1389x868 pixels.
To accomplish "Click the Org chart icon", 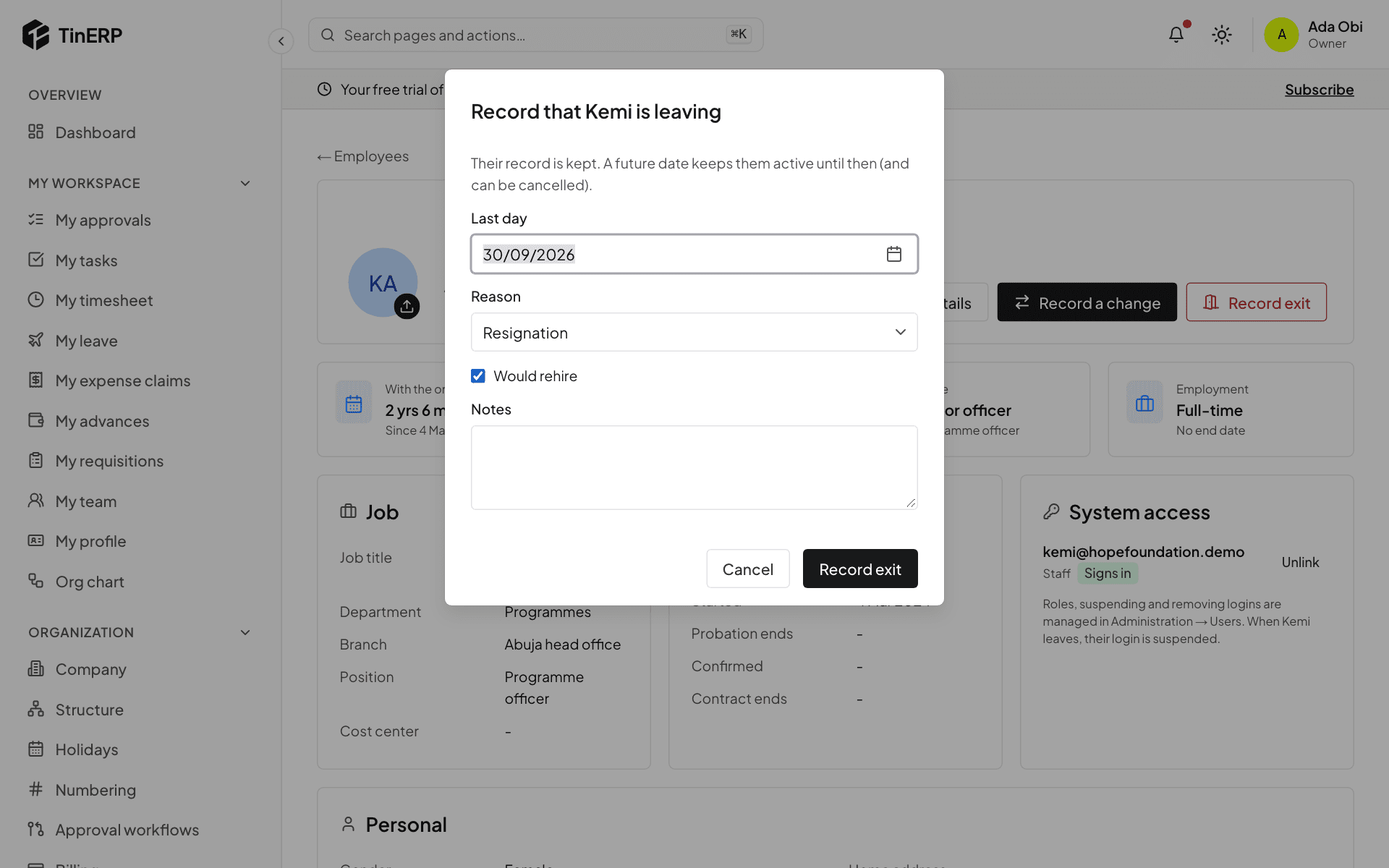I will coord(35,581).
